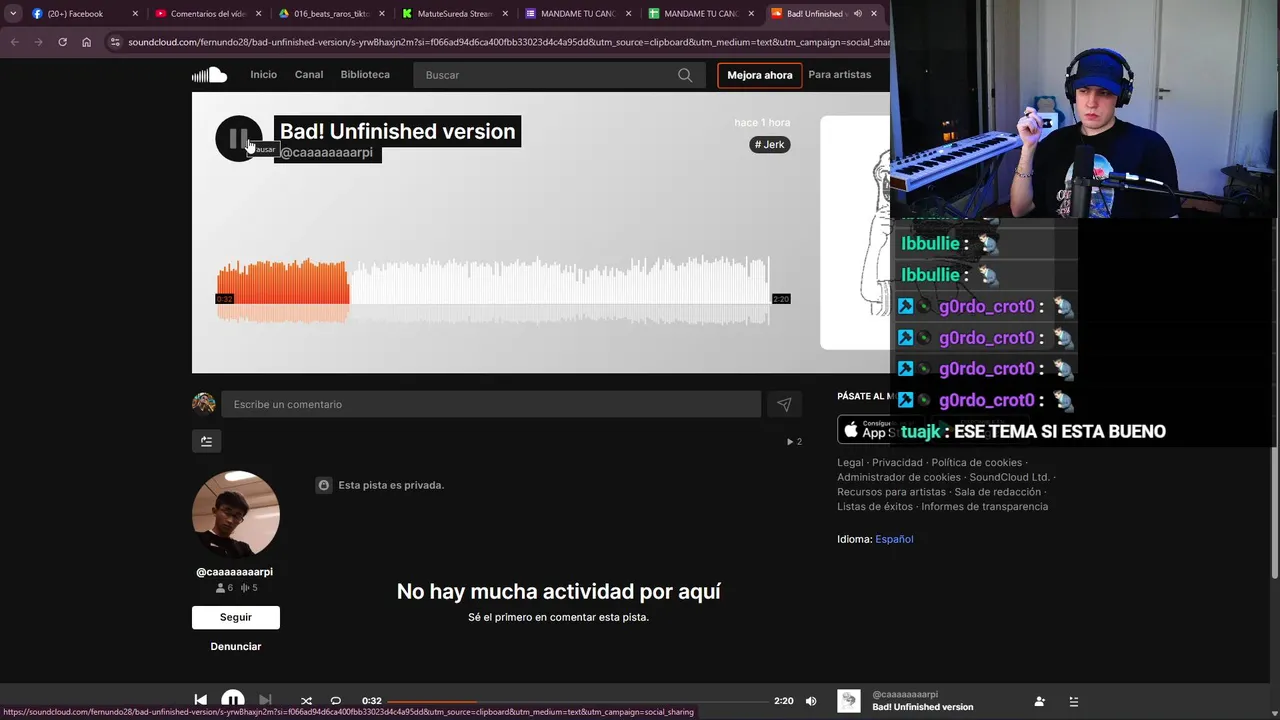Switch to Comentarios del video YouTube tab
The height and width of the screenshot is (720, 1280).
pyautogui.click(x=209, y=14)
